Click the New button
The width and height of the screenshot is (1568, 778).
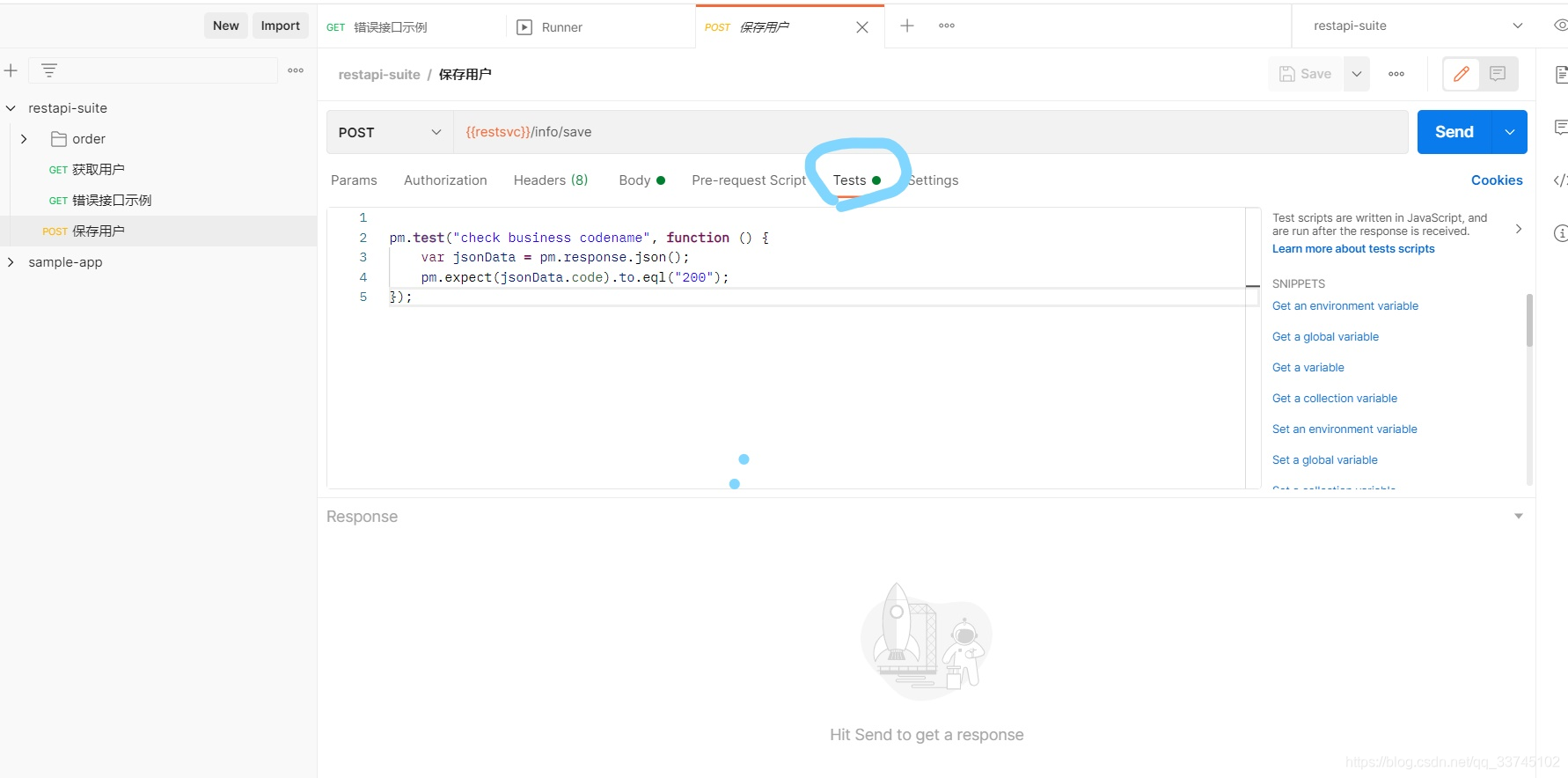coord(226,26)
